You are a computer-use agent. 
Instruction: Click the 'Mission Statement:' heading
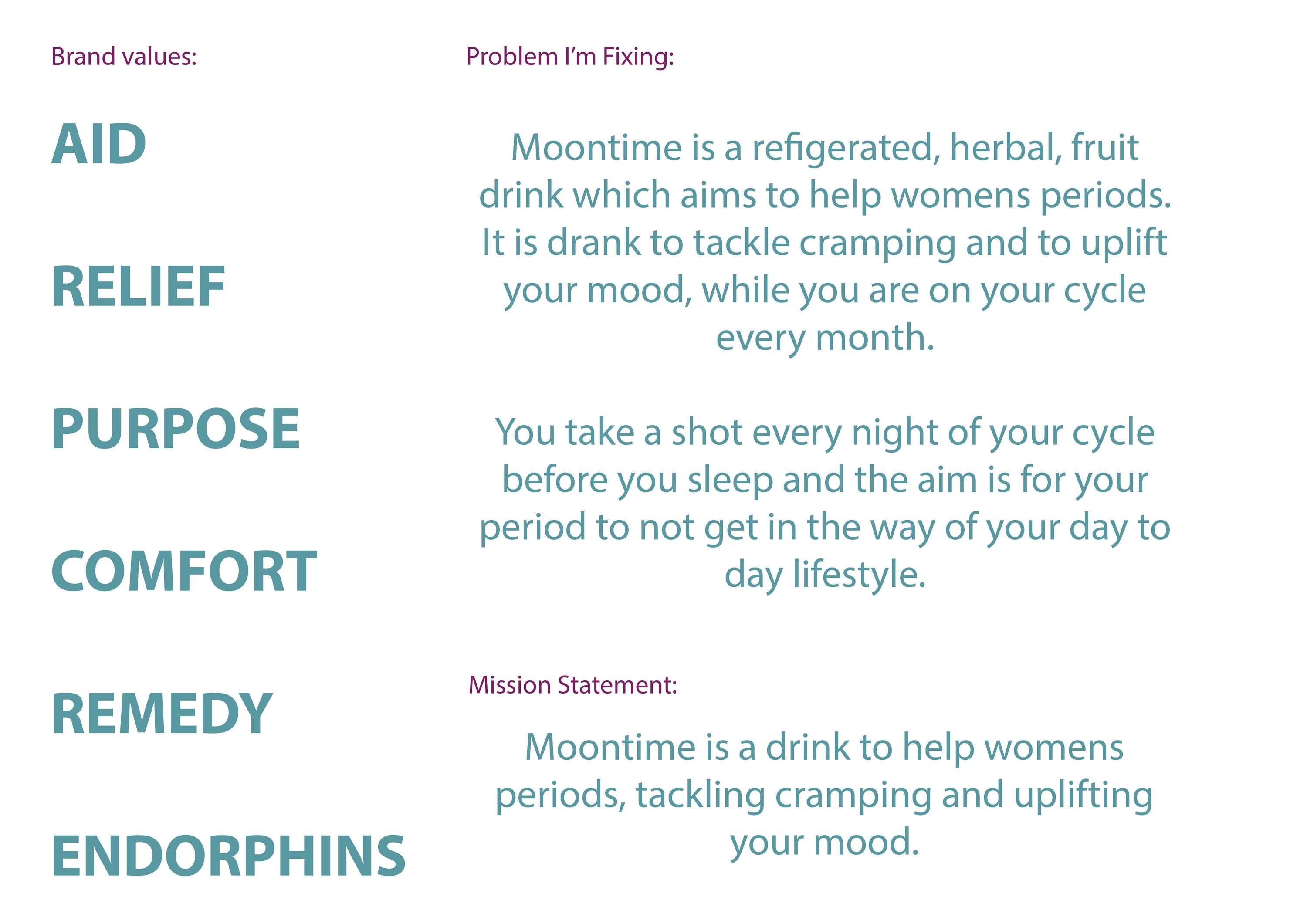click(x=572, y=685)
